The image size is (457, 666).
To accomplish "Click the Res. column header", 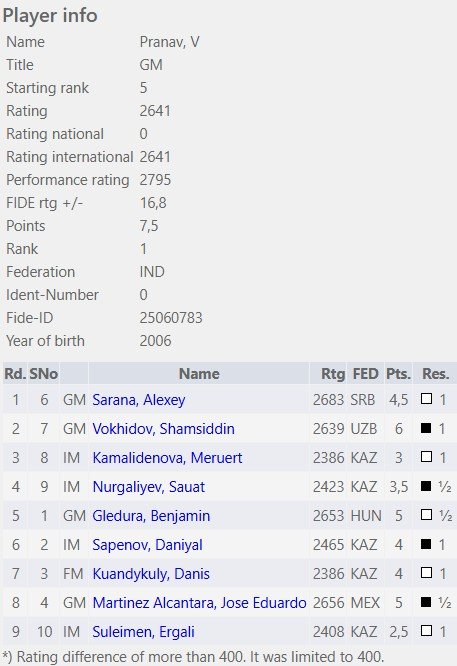I will click(x=435, y=374).
